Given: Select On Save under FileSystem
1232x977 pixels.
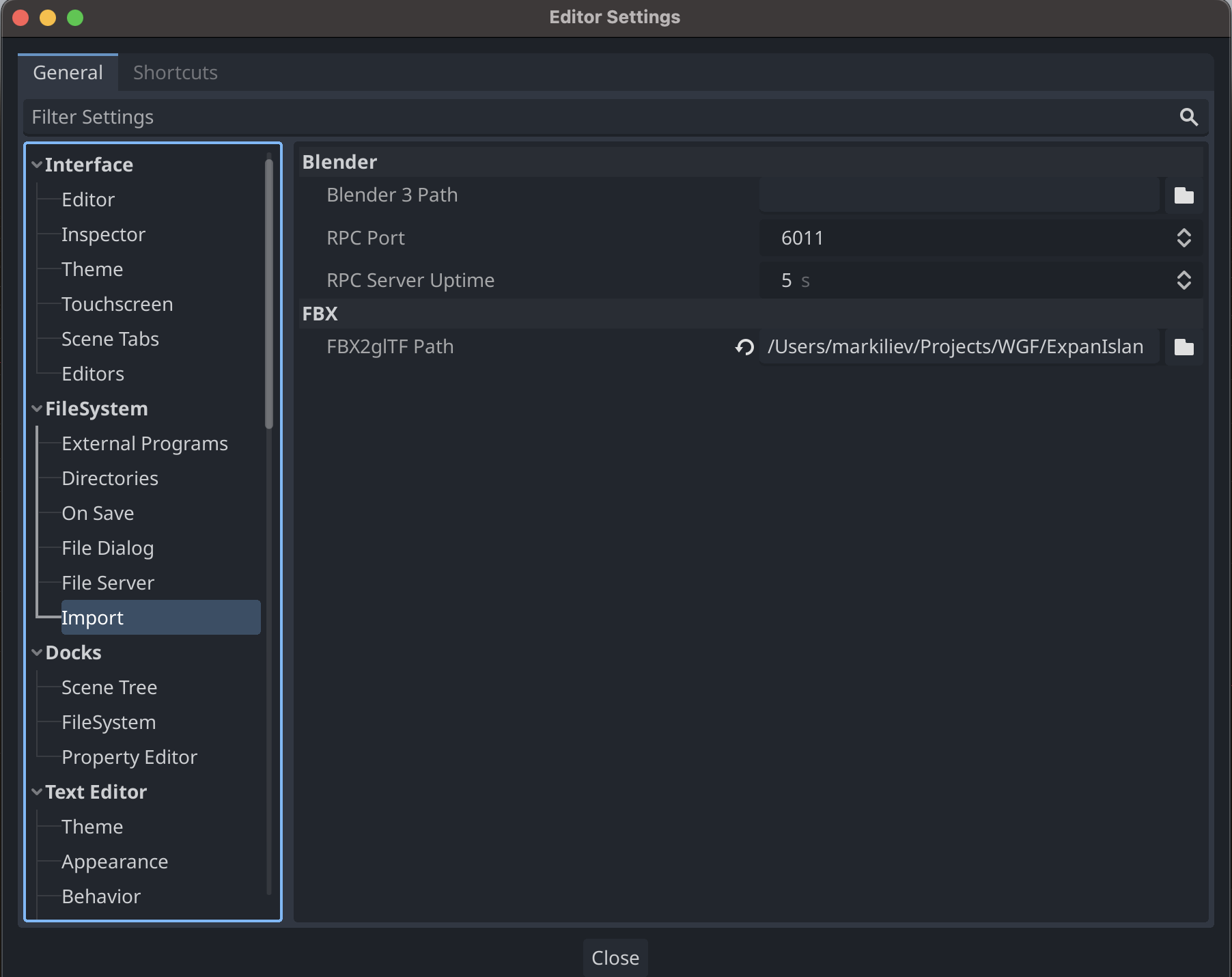Looking at the screenshot, I should pos(98,513).
